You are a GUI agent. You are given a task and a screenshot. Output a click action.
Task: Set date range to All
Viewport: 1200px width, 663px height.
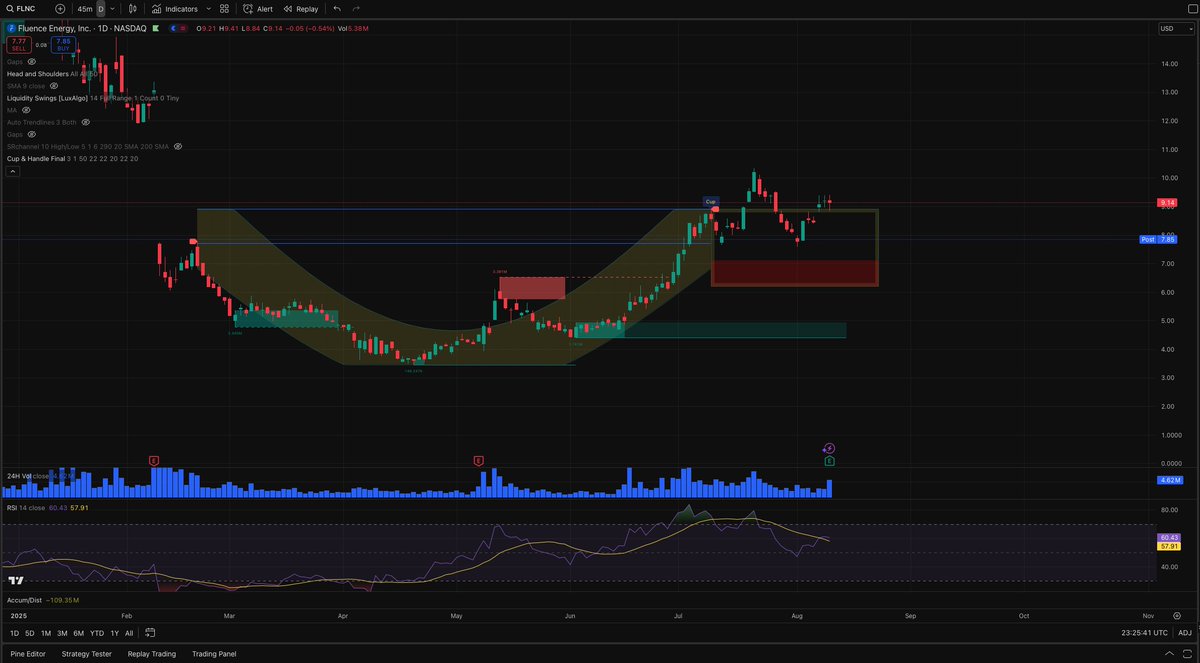[129, 633]
